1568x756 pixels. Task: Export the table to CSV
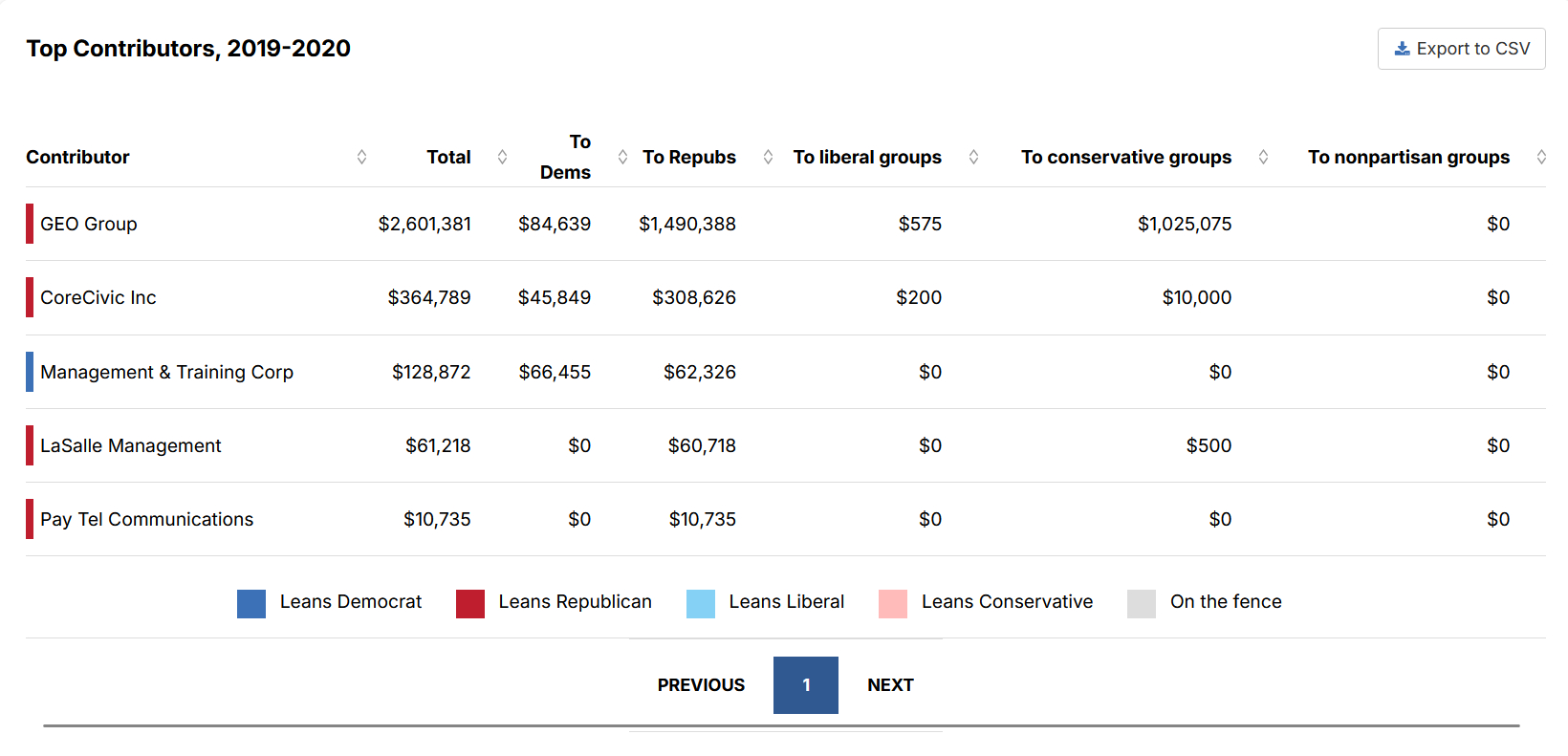tap(1461, 49)
